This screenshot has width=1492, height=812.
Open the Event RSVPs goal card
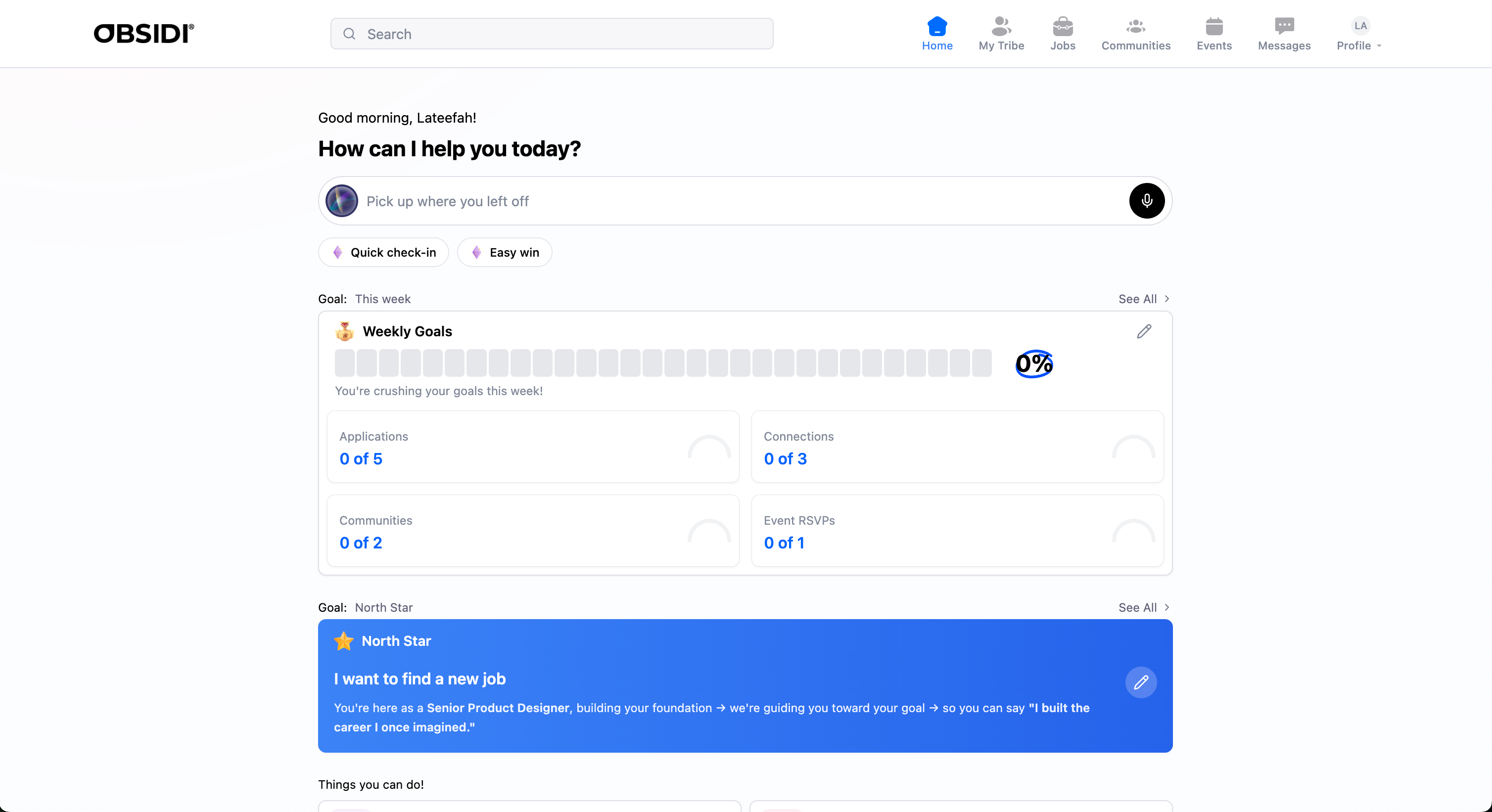pos(957,531)
